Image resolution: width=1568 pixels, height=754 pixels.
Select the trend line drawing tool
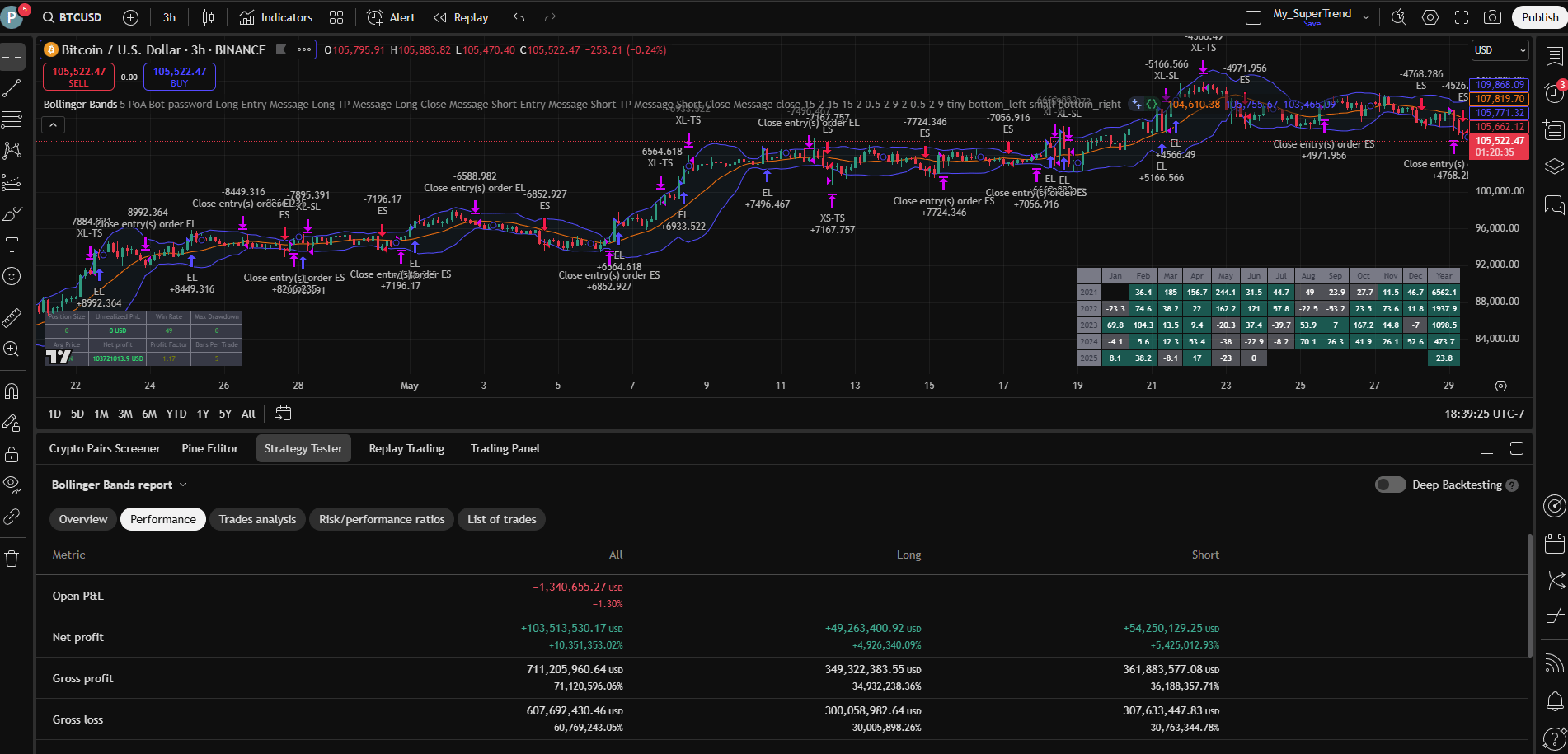(x=12, y=88)
